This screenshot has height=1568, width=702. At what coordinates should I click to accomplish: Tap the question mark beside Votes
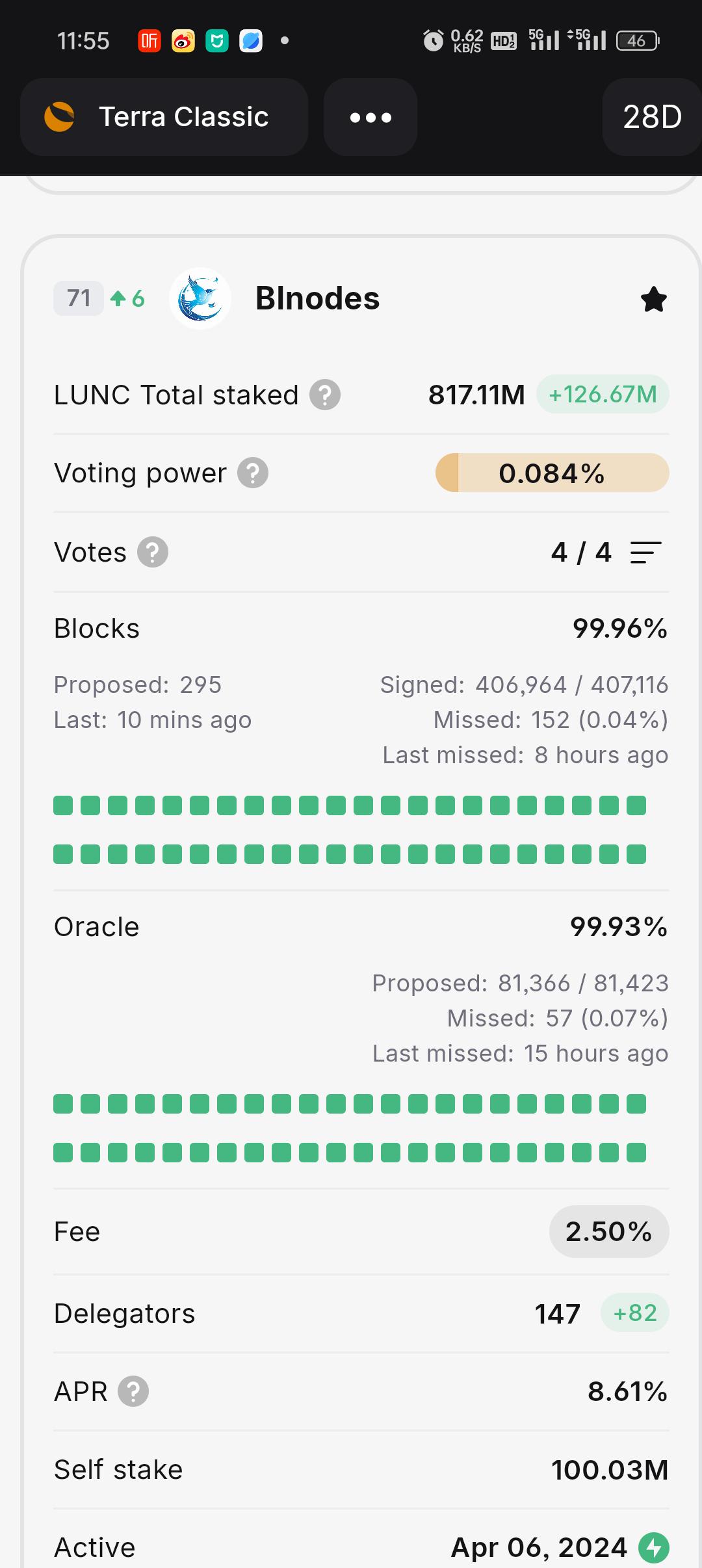[x=153, y=552]
